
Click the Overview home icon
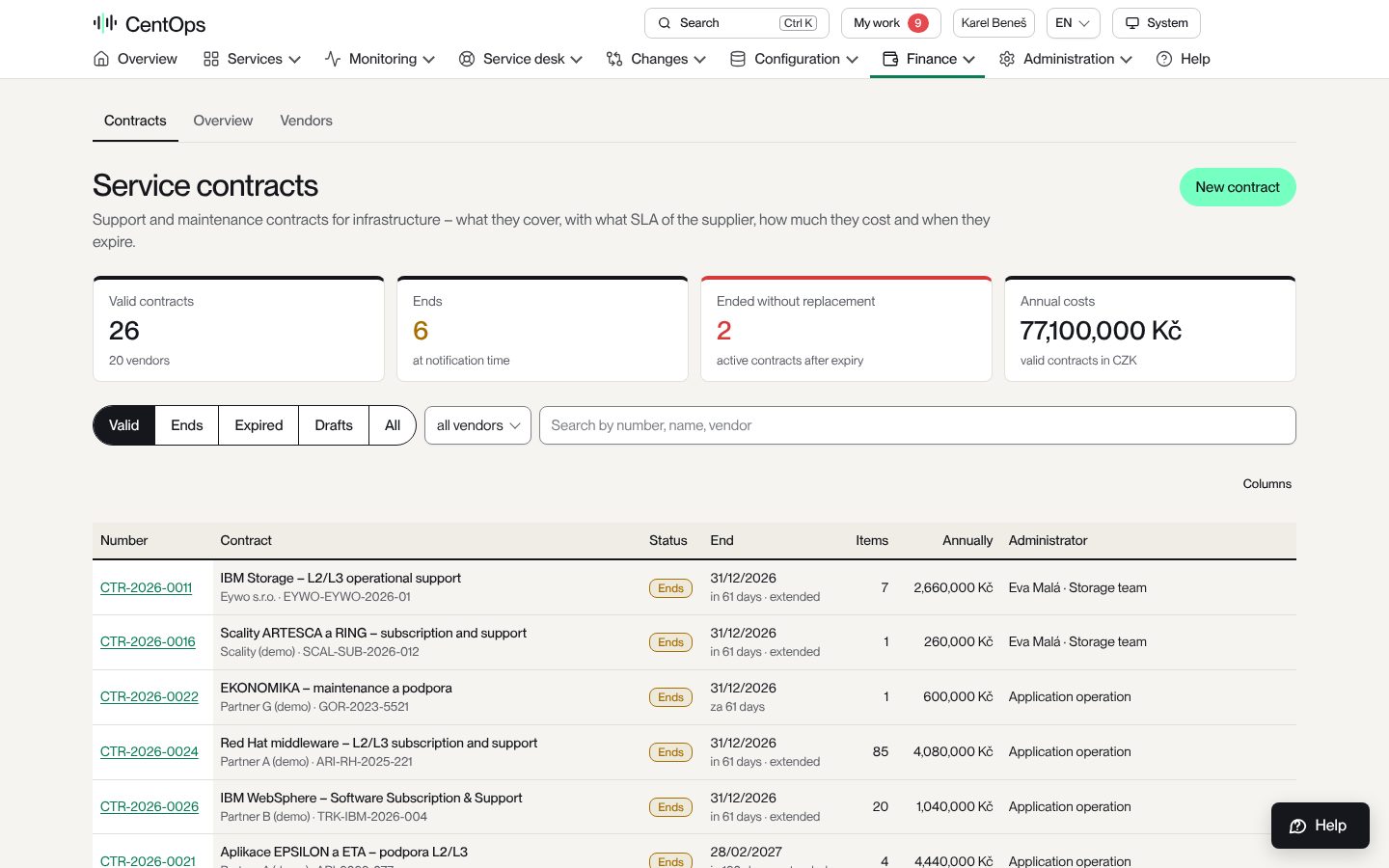(x=101, y=59)
